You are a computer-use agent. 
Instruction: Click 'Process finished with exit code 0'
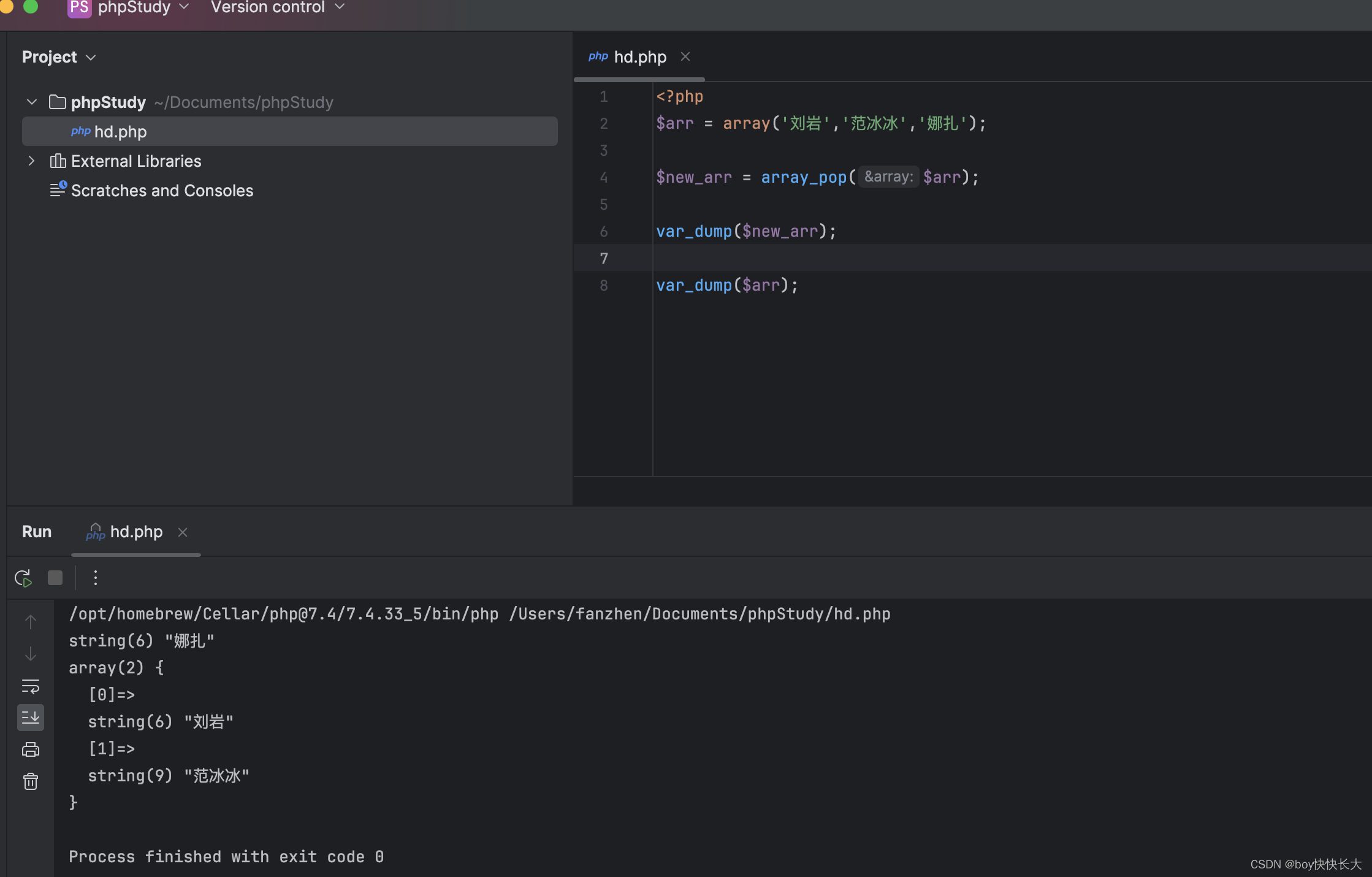(226, 857)
